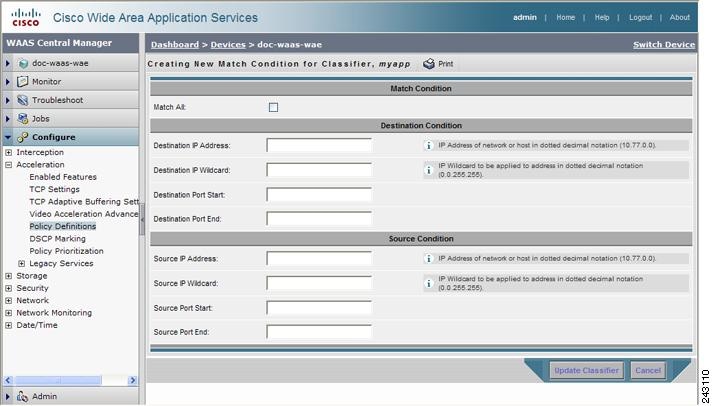Click sidebar horizontal scrollbar right arrow
This screenshot has height=406, width=712.
tap(133, 380)
